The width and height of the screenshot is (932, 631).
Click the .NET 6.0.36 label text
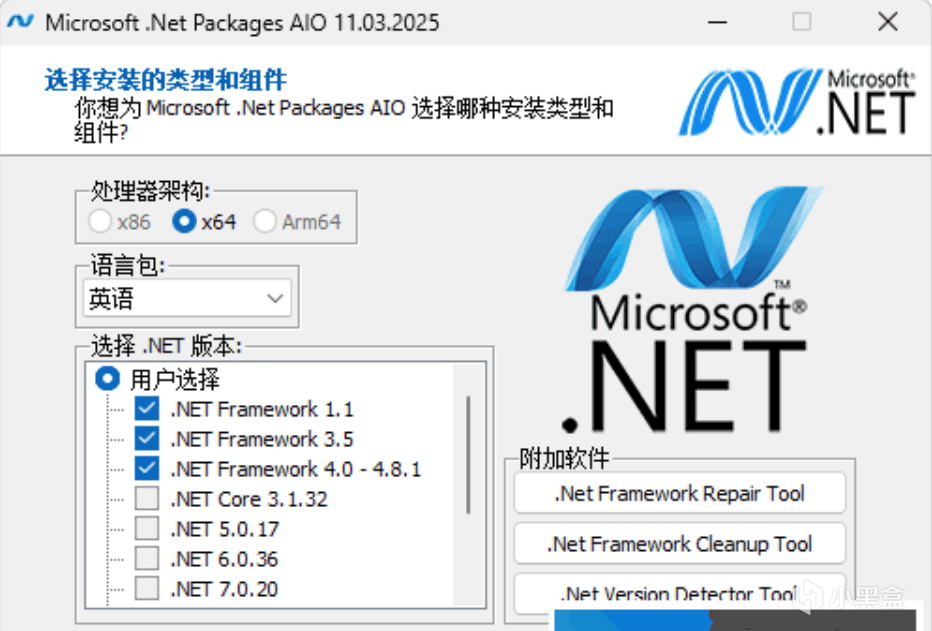point(224,559)
